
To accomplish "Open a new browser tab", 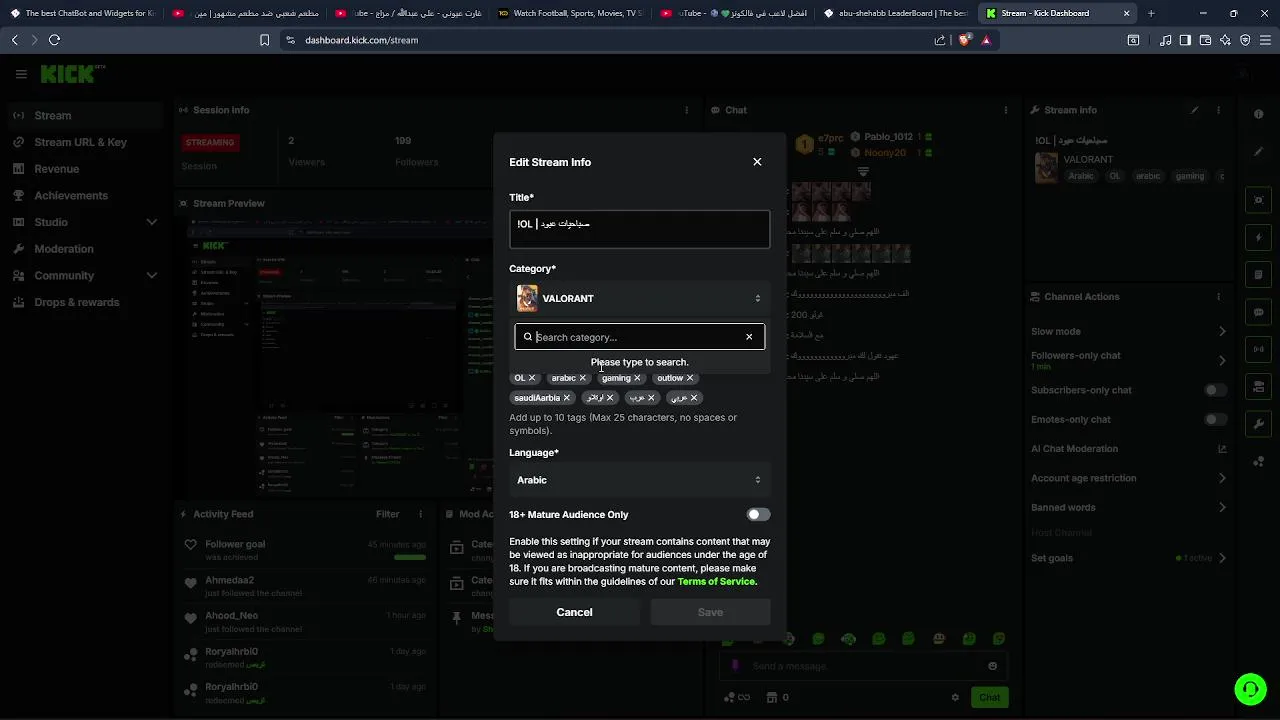I will (x=1151, y=13).
